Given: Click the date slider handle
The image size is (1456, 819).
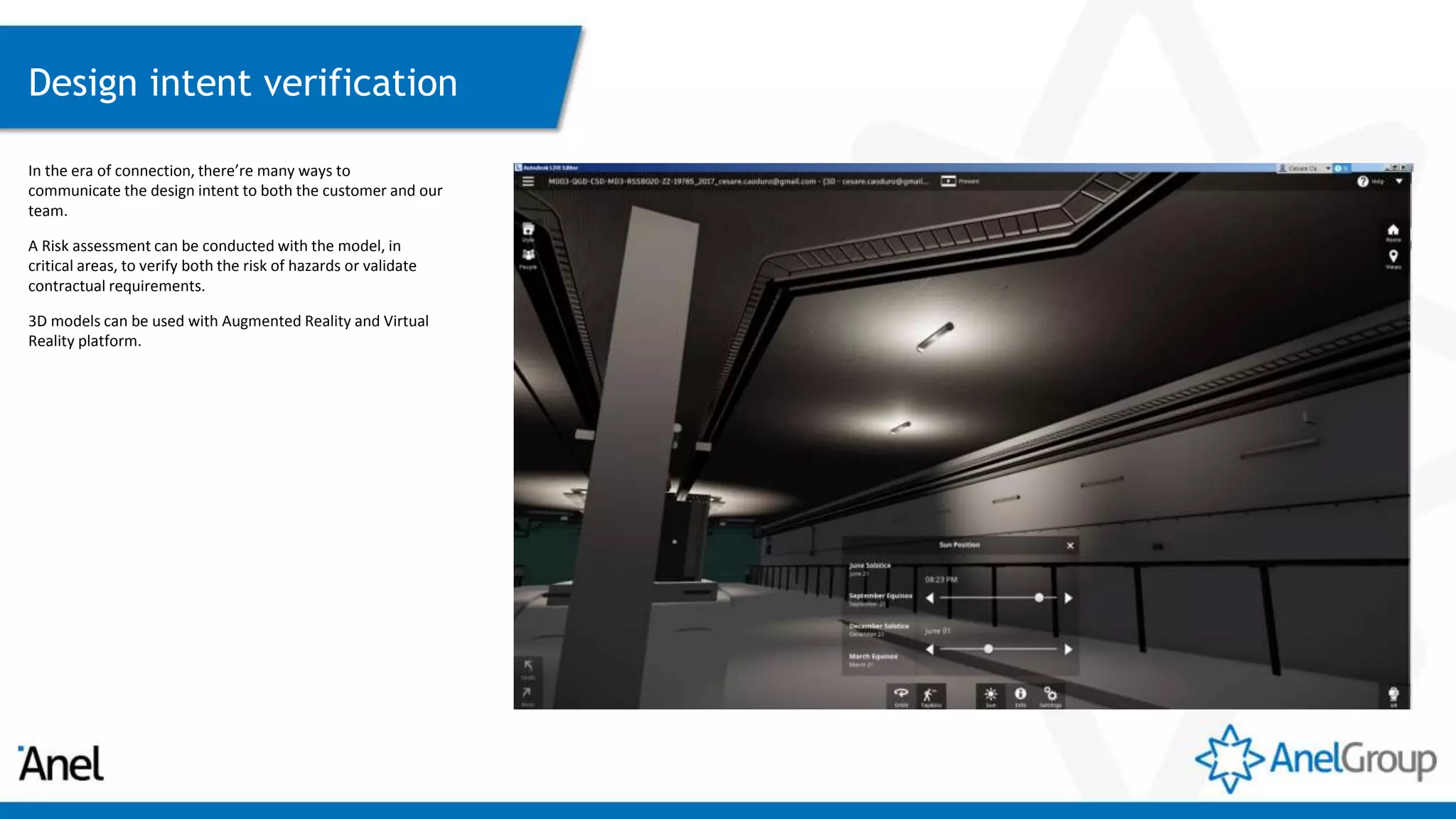Looking at the screenshot, I should click(988, 649).
